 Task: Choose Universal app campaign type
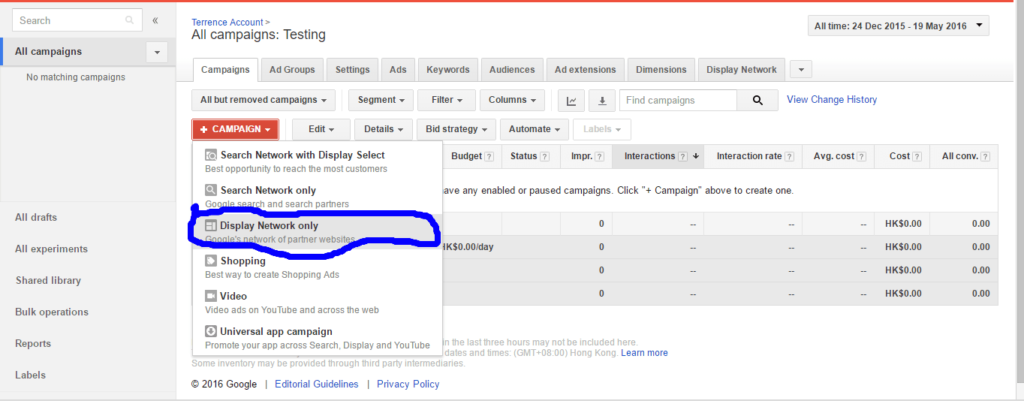317,338
